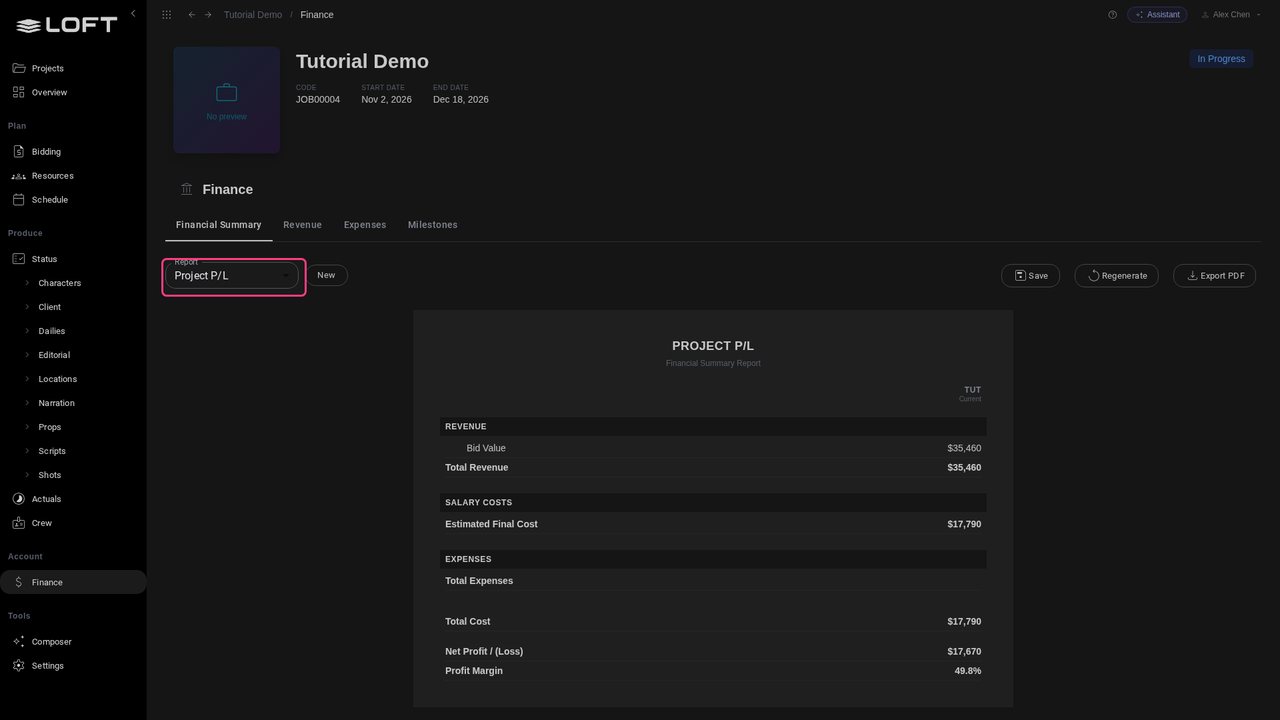Switch to the Revenue tab
1280x720 pixels.
point(302,225)
